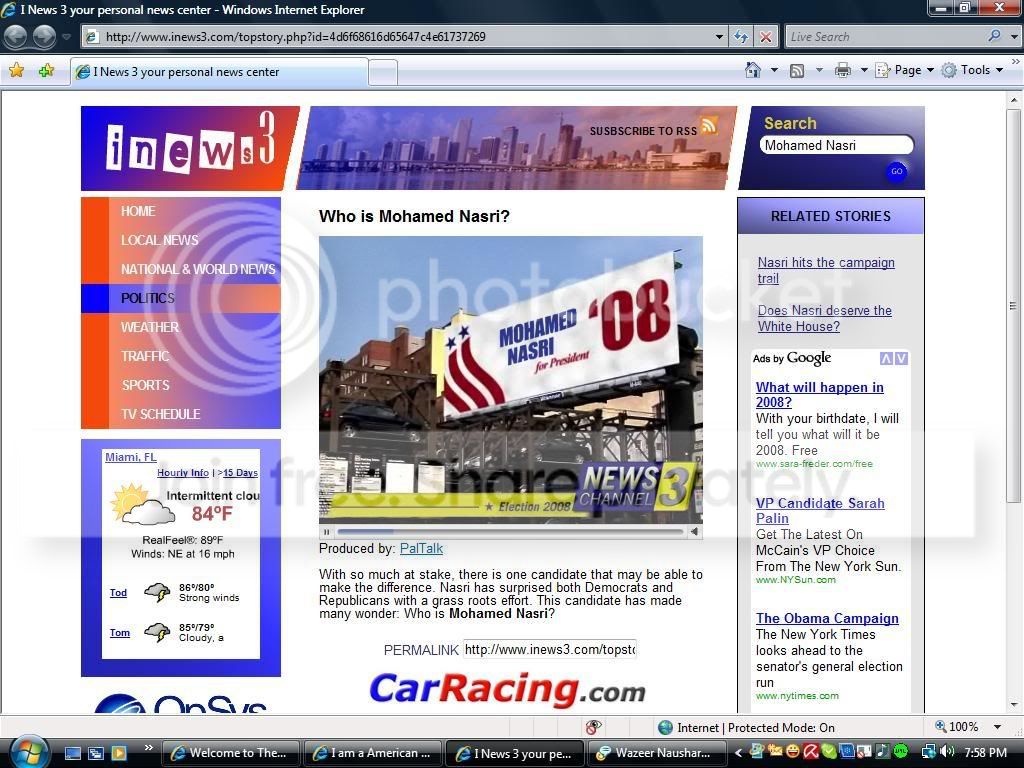
Task: Click the Home icon in IE toolbar
Action: (x=753, y=70)
